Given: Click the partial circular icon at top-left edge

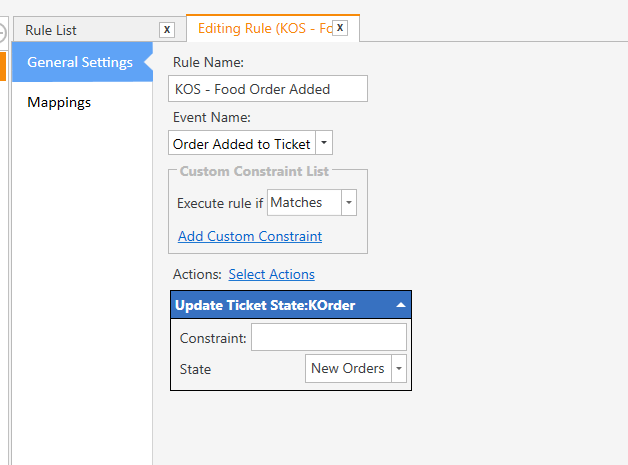Looking at the screenshot, I should 3,31.
